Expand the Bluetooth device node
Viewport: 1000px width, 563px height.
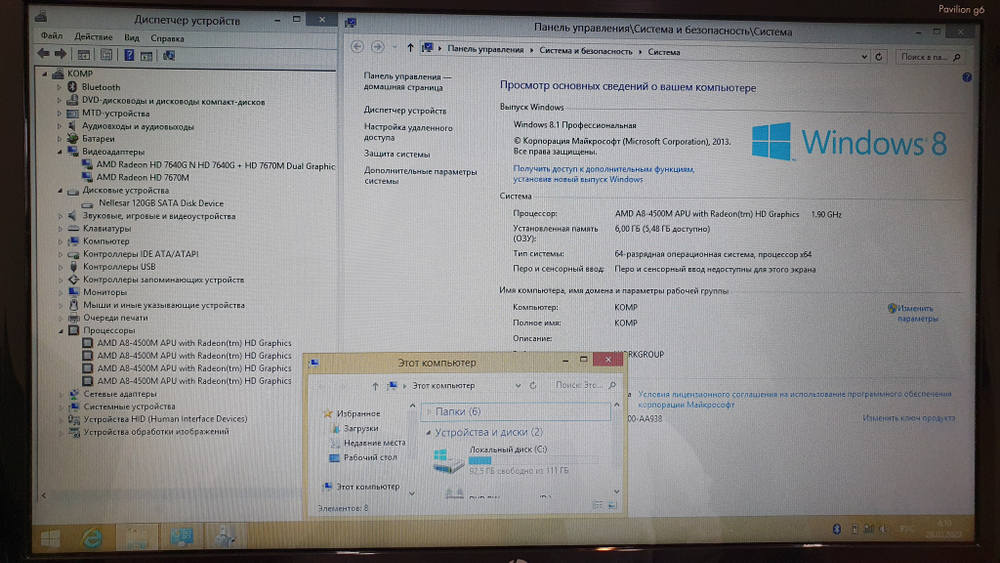[x=59, y=87]
